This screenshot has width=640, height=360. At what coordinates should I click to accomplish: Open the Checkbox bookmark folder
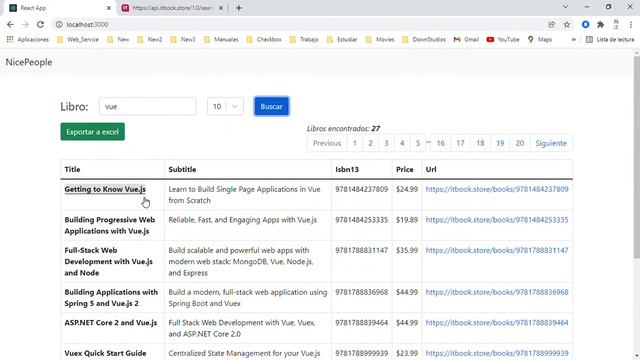pos(264,40)
